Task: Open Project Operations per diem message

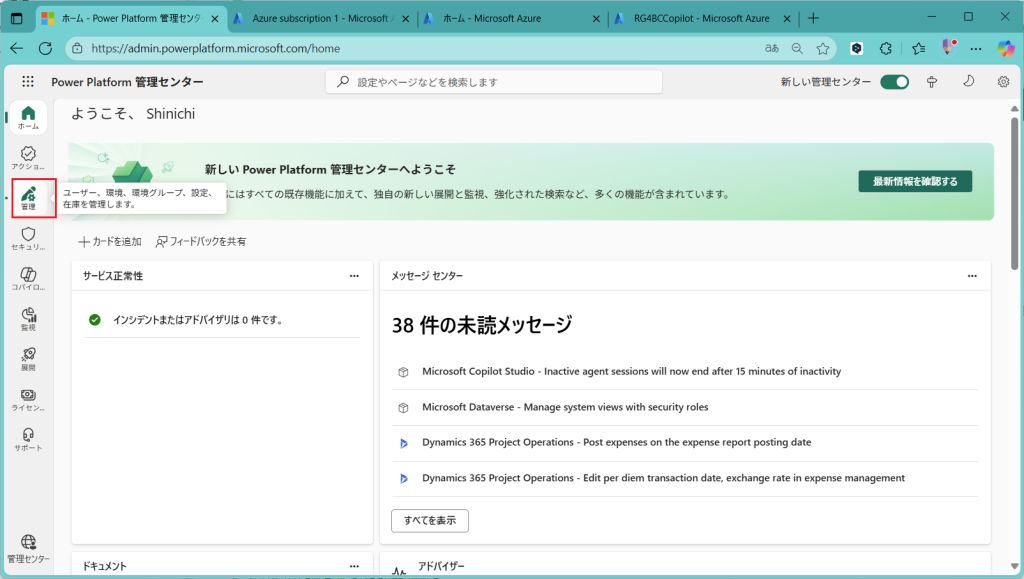Action: pyautogui.click(x=664, y=478)
